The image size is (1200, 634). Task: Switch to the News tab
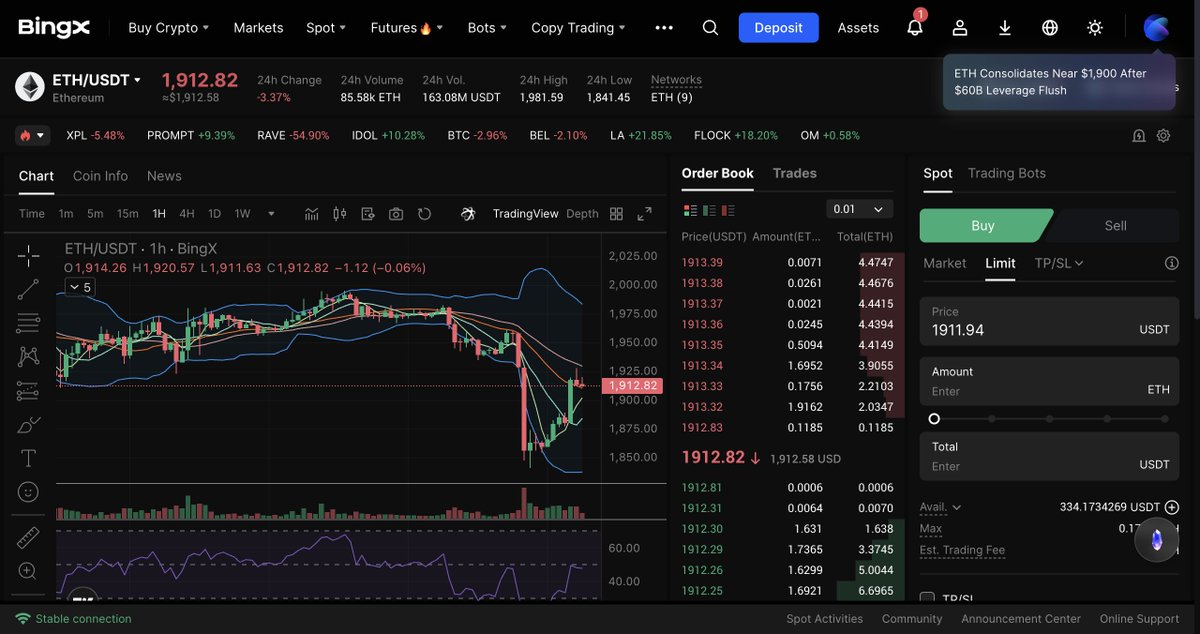tap(164, 176)
